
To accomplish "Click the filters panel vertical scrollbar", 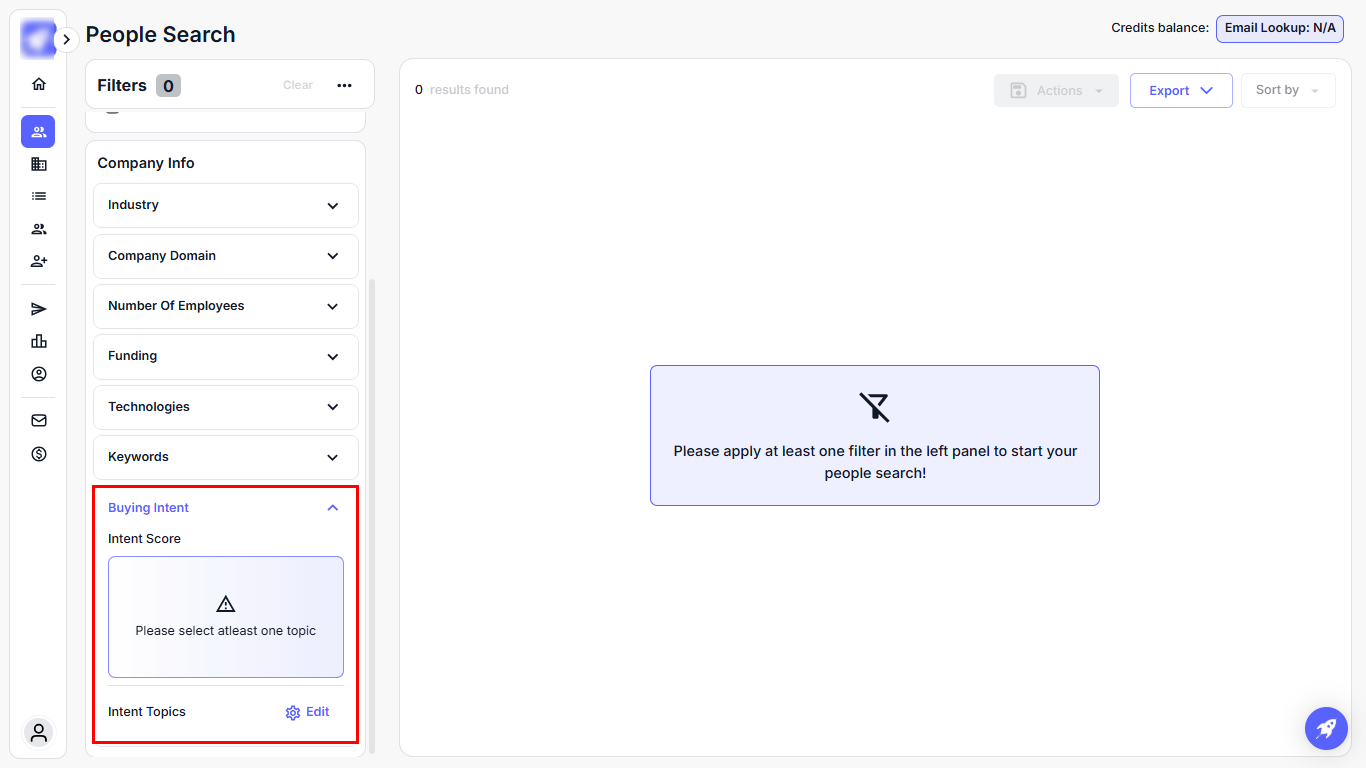I will pyautogui.click(x=373, y=500).
